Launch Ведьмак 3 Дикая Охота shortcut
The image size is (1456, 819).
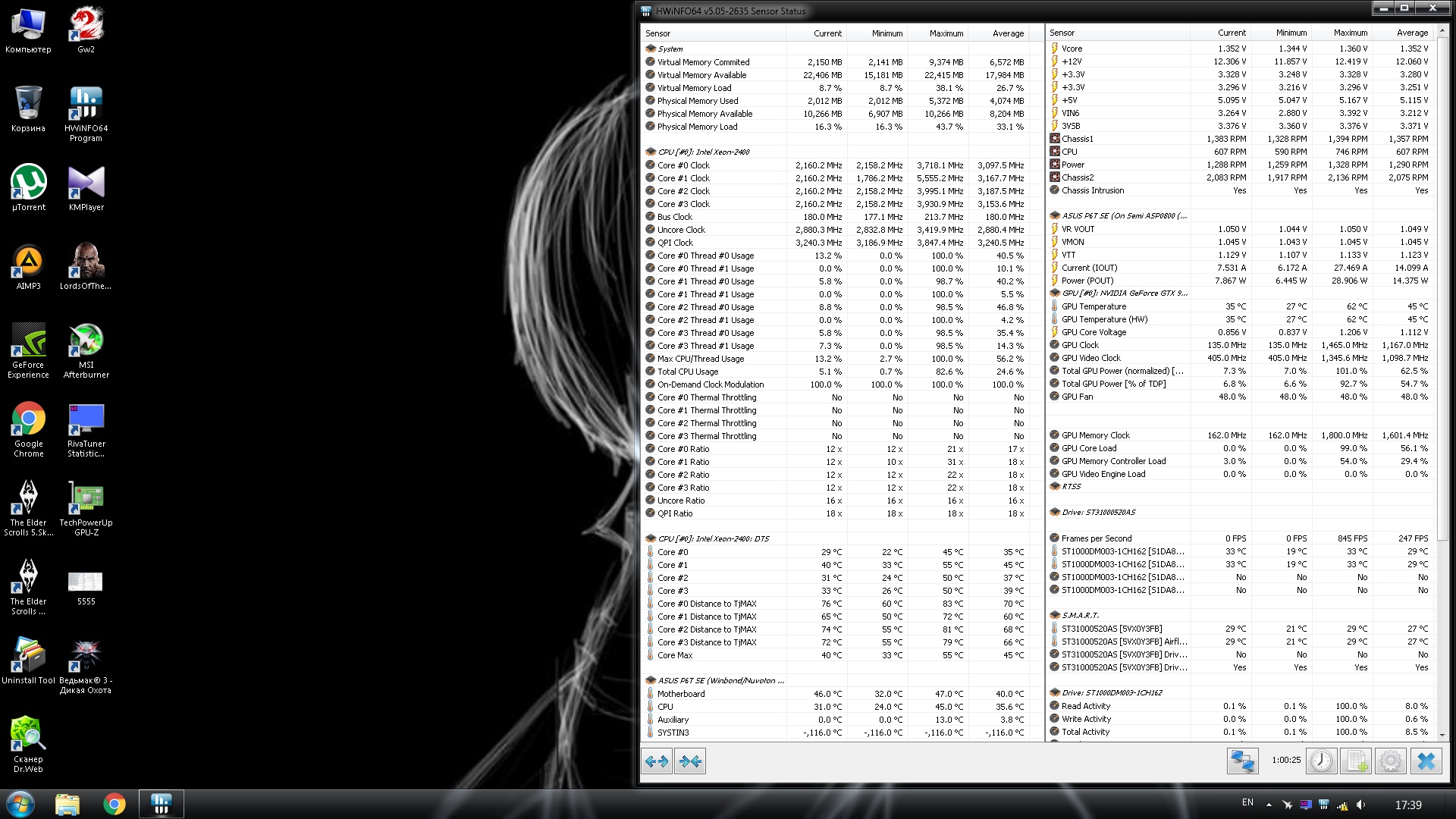point(86,666)
